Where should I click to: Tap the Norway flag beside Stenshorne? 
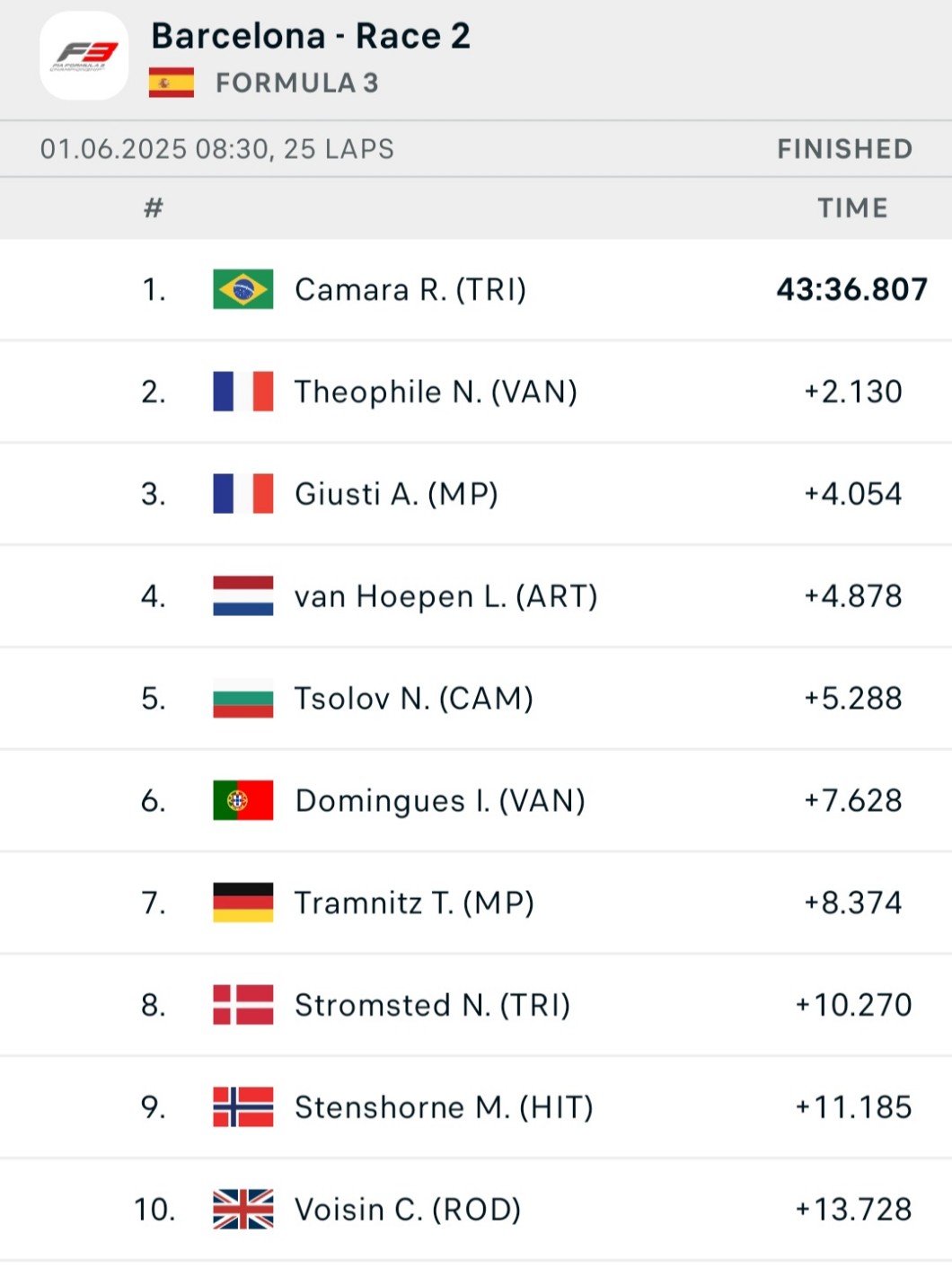(x=242, y=1107)
